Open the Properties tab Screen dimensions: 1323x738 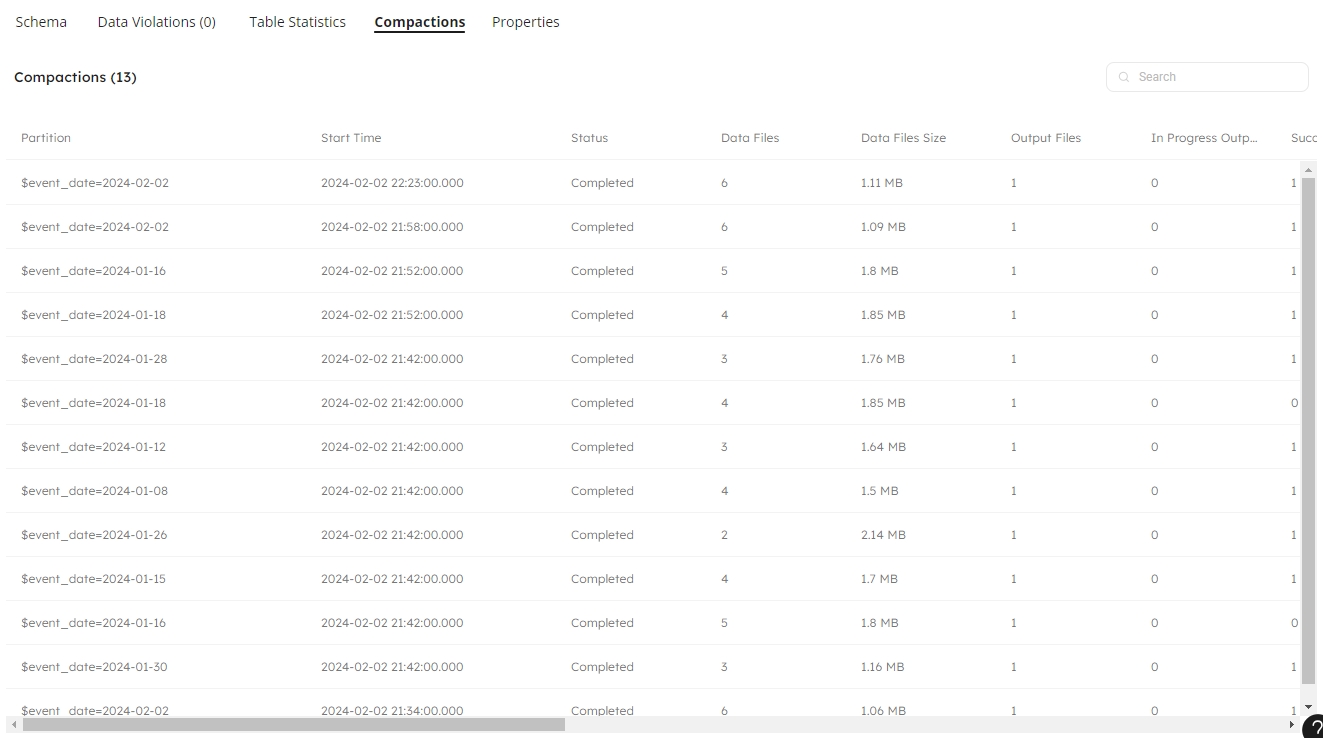pos(525,22)
